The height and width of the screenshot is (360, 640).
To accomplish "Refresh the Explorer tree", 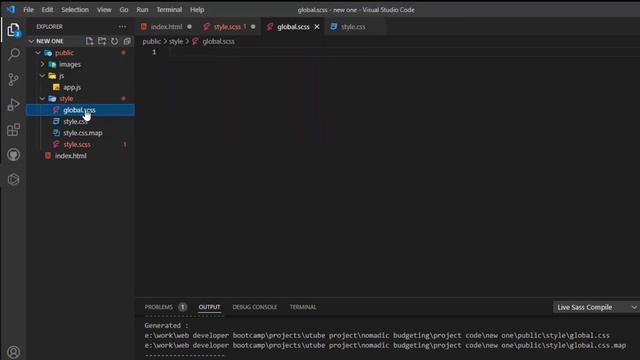I will [115, 41].
